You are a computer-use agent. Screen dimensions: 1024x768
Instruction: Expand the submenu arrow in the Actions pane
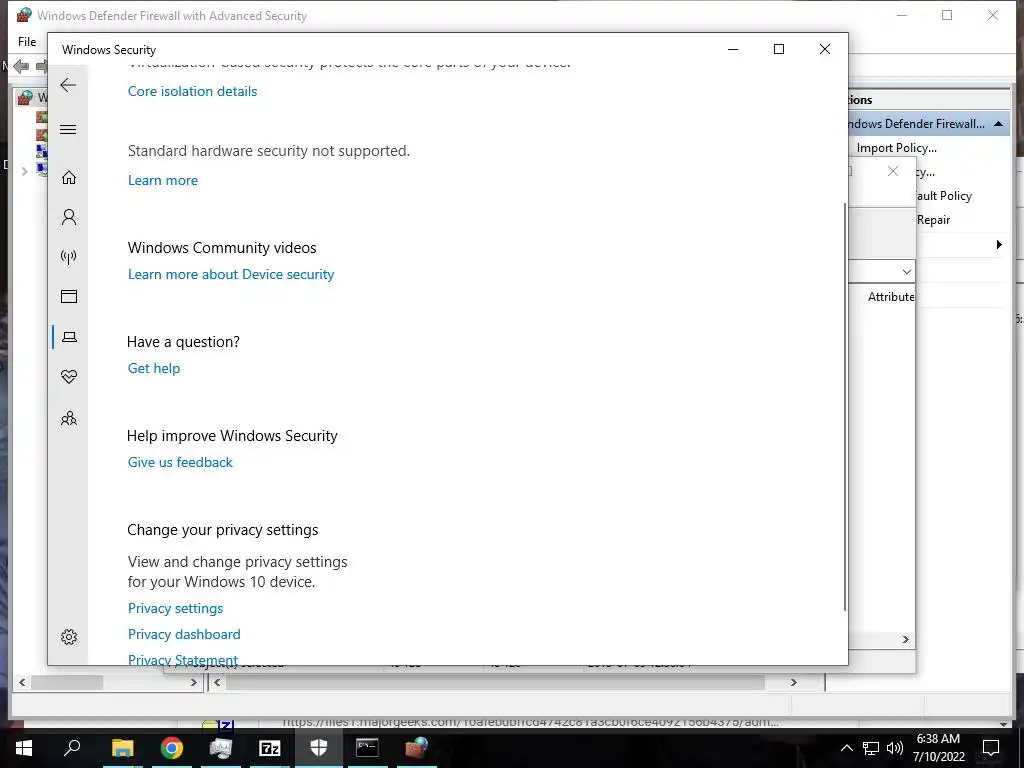pos(999,245)
